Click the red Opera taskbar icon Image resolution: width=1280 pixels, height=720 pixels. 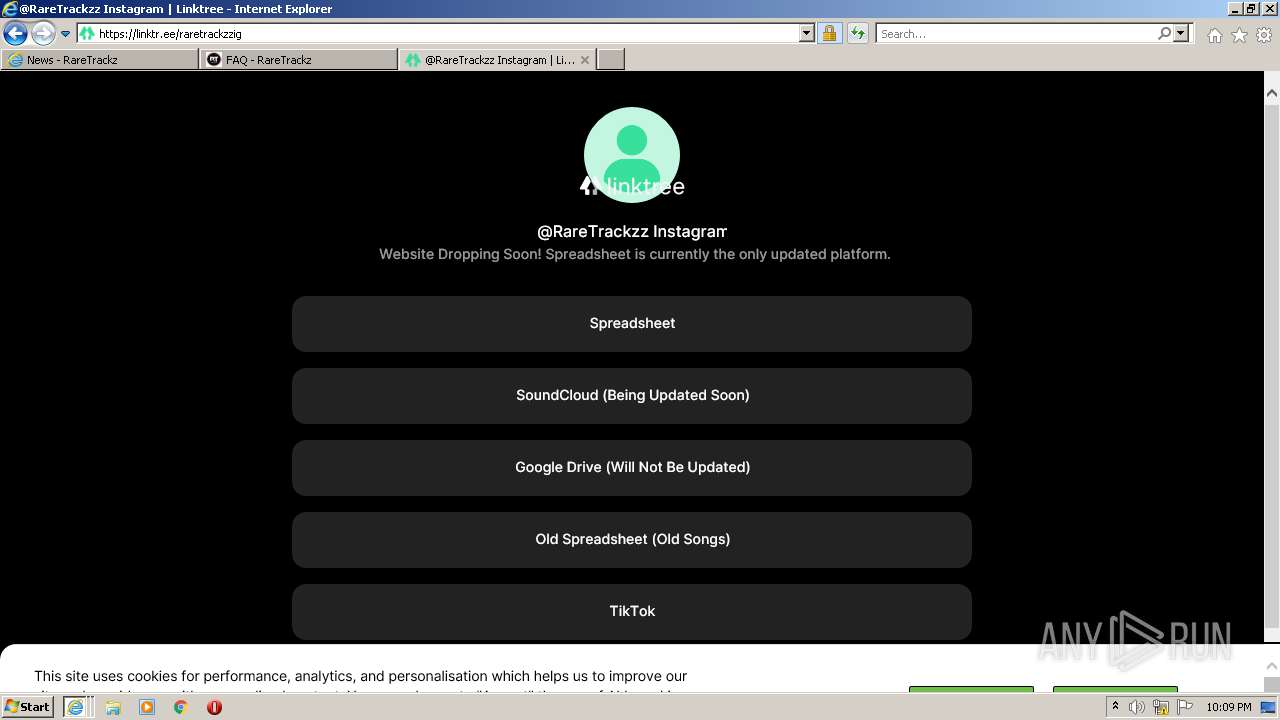point(214,707)
